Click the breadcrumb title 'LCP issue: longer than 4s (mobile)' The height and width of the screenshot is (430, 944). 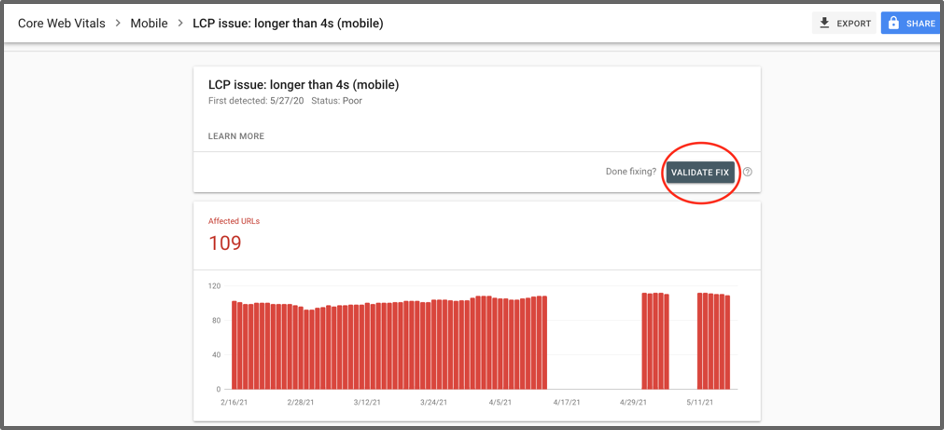coord(288,23)
